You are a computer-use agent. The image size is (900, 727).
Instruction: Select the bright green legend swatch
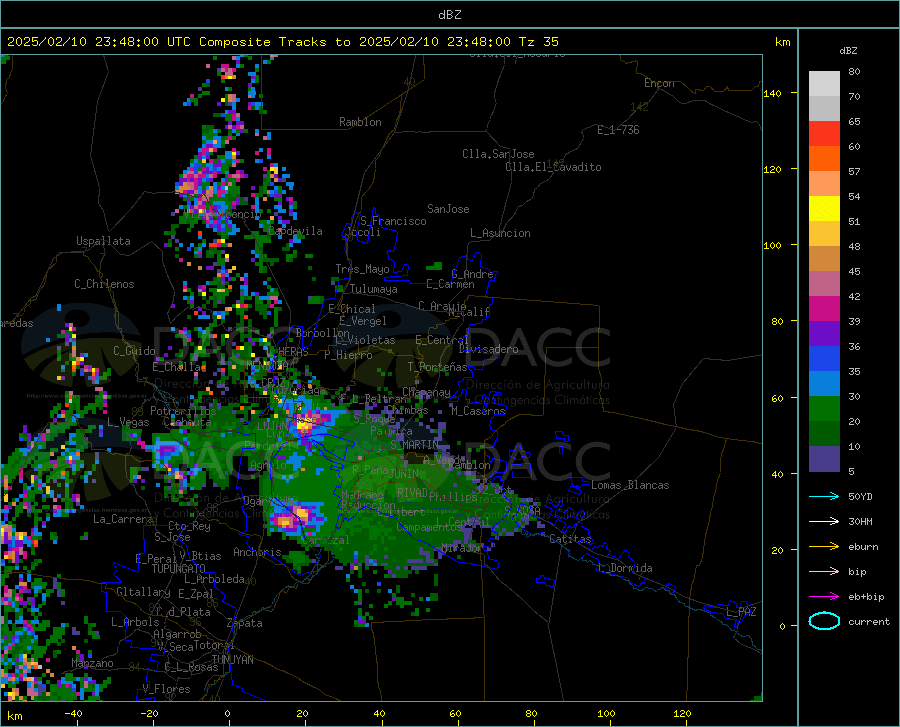pyautogui.click(x=824, y=409)
